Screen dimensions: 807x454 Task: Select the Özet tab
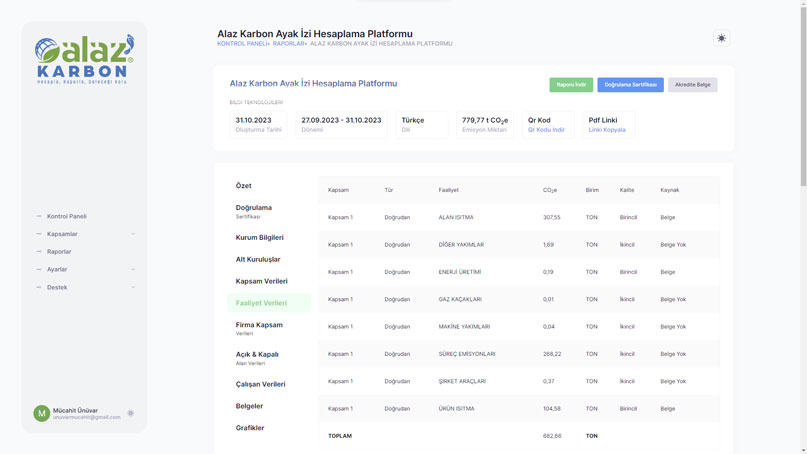(243, 185)
